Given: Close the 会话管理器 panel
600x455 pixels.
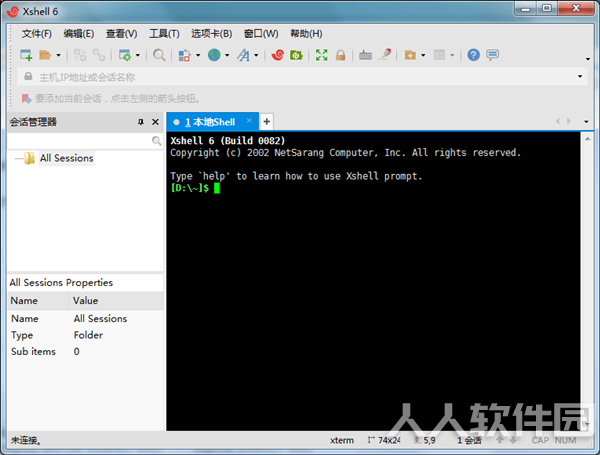Looking at the screenshot, I should pos(155,122).
